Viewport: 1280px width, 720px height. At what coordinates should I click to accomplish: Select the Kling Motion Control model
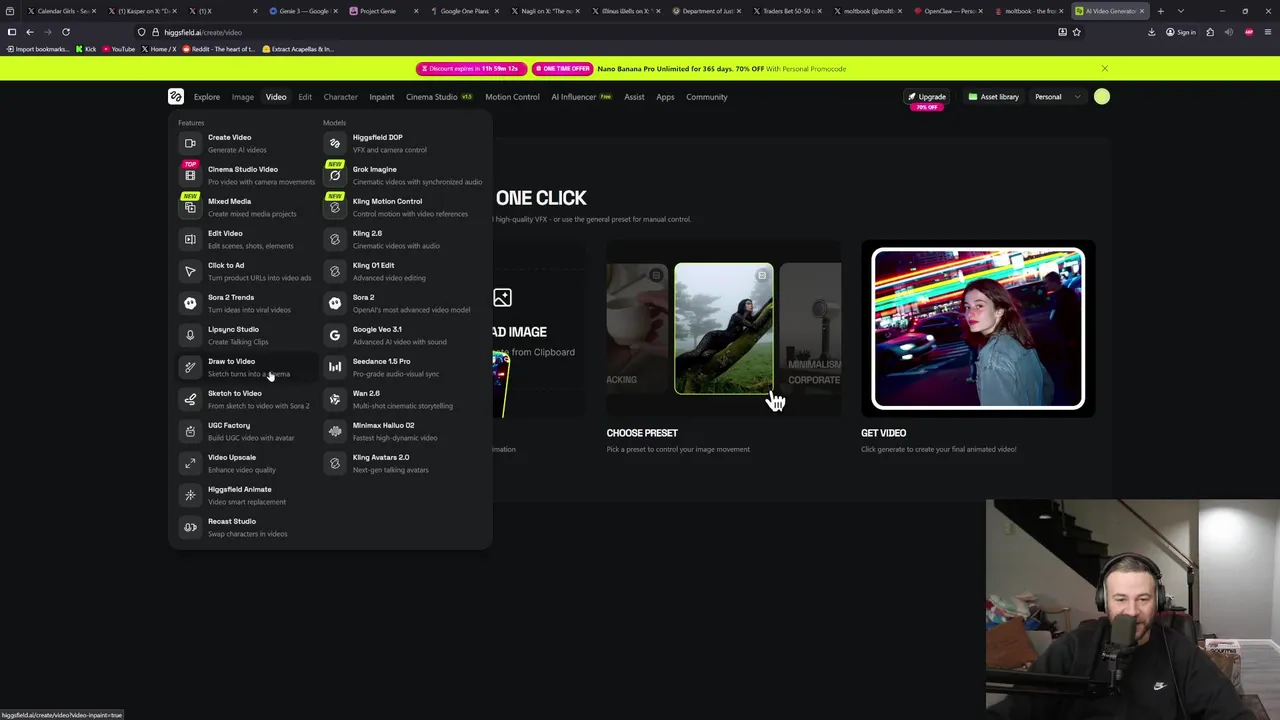tap(403, 207)
